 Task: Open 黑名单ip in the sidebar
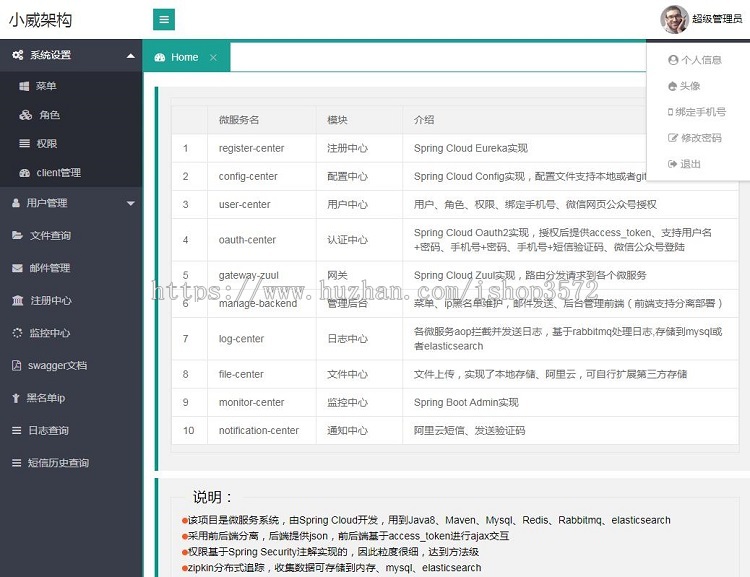coord(71,398)
